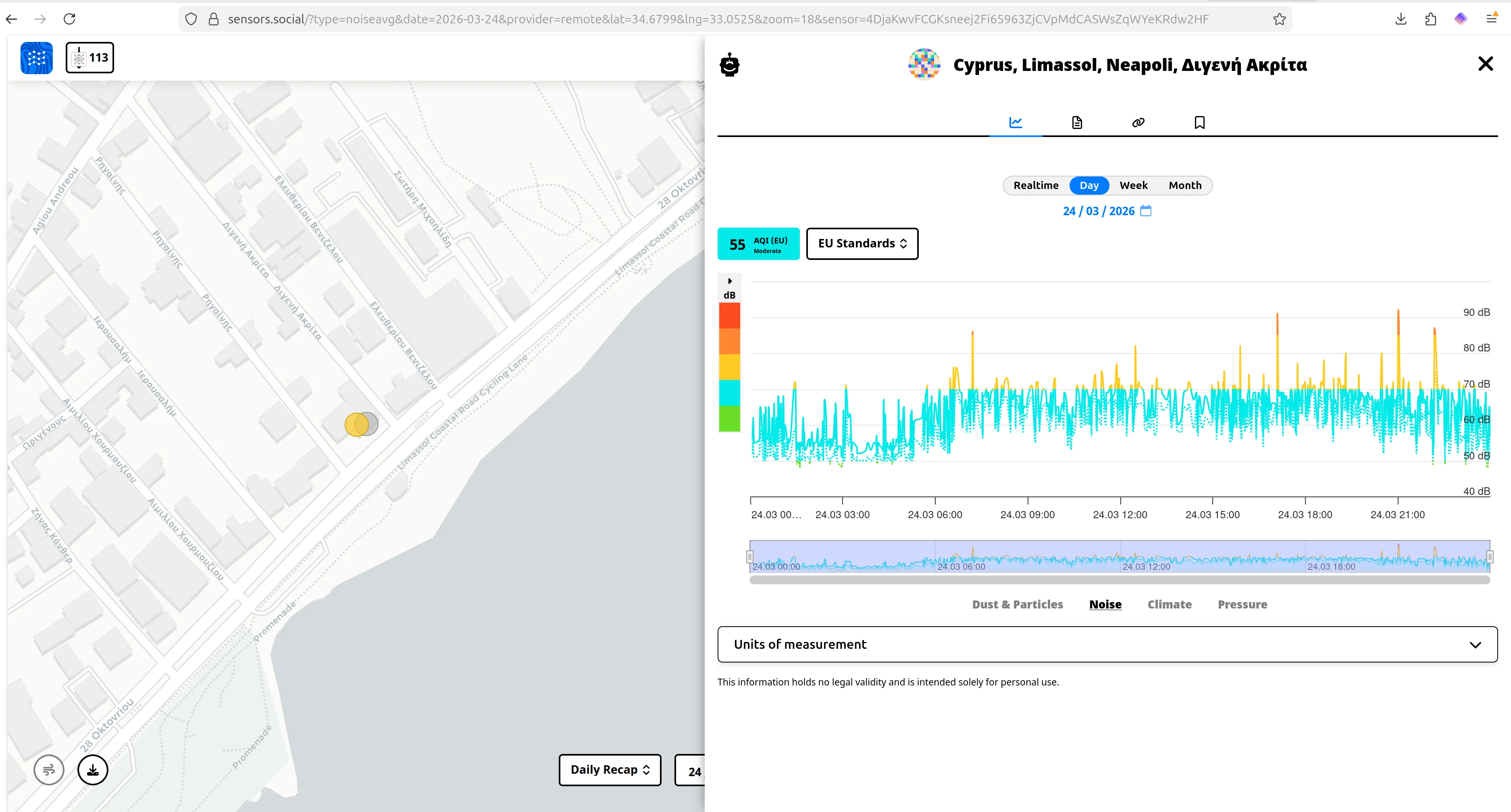Open the EU Standards dropdown
1511x812 pixels.
coord(862,243)
